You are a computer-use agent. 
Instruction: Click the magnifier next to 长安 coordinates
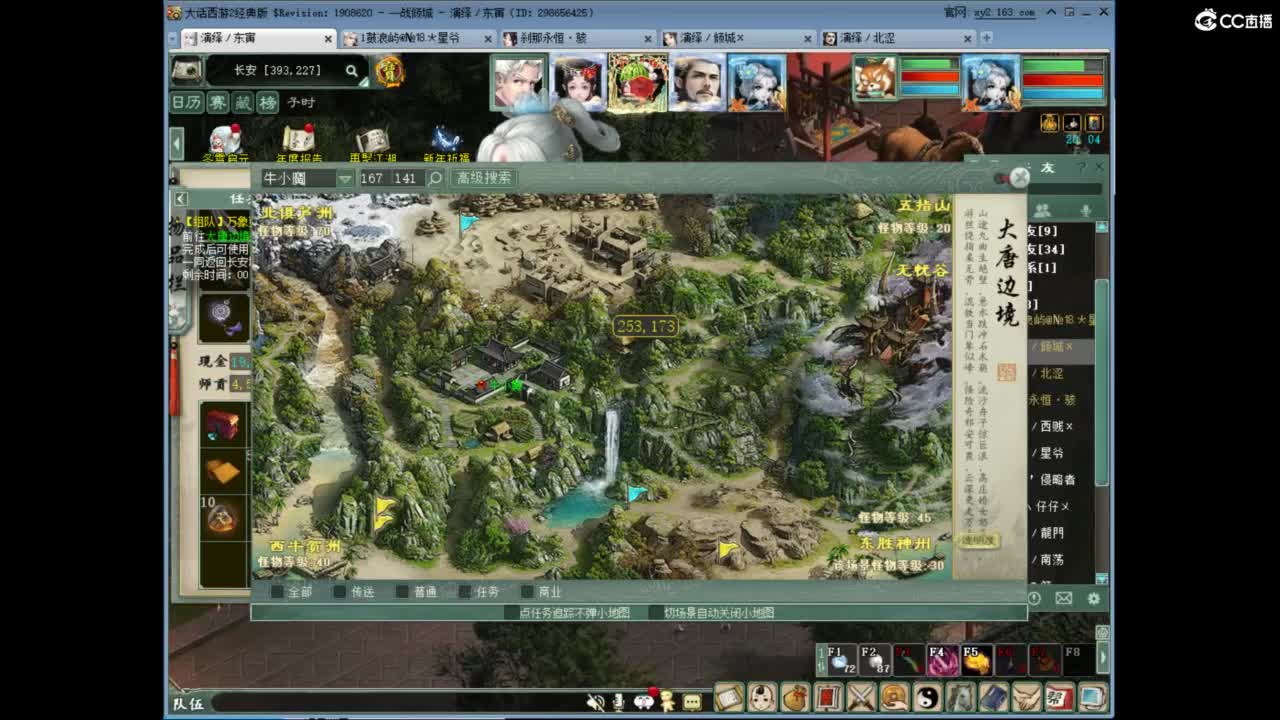point(352,71)
